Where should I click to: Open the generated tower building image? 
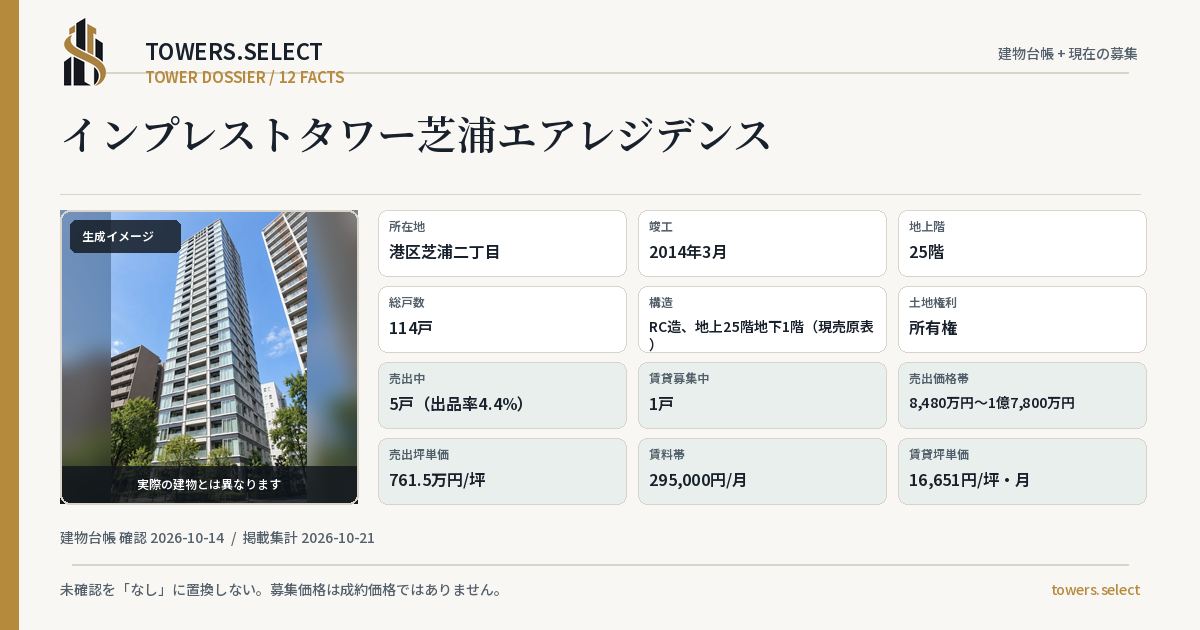pos(209,357)
